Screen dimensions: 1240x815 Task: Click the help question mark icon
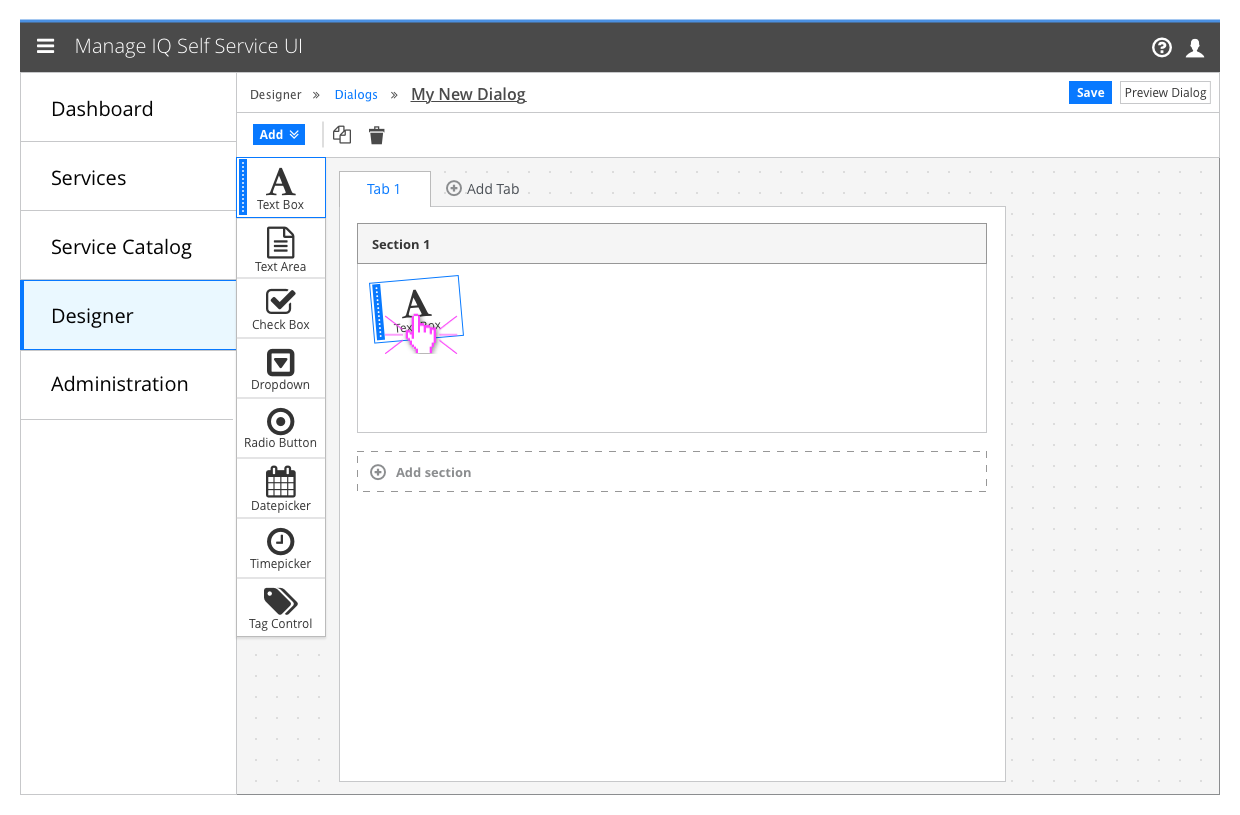click(1161, 47)
